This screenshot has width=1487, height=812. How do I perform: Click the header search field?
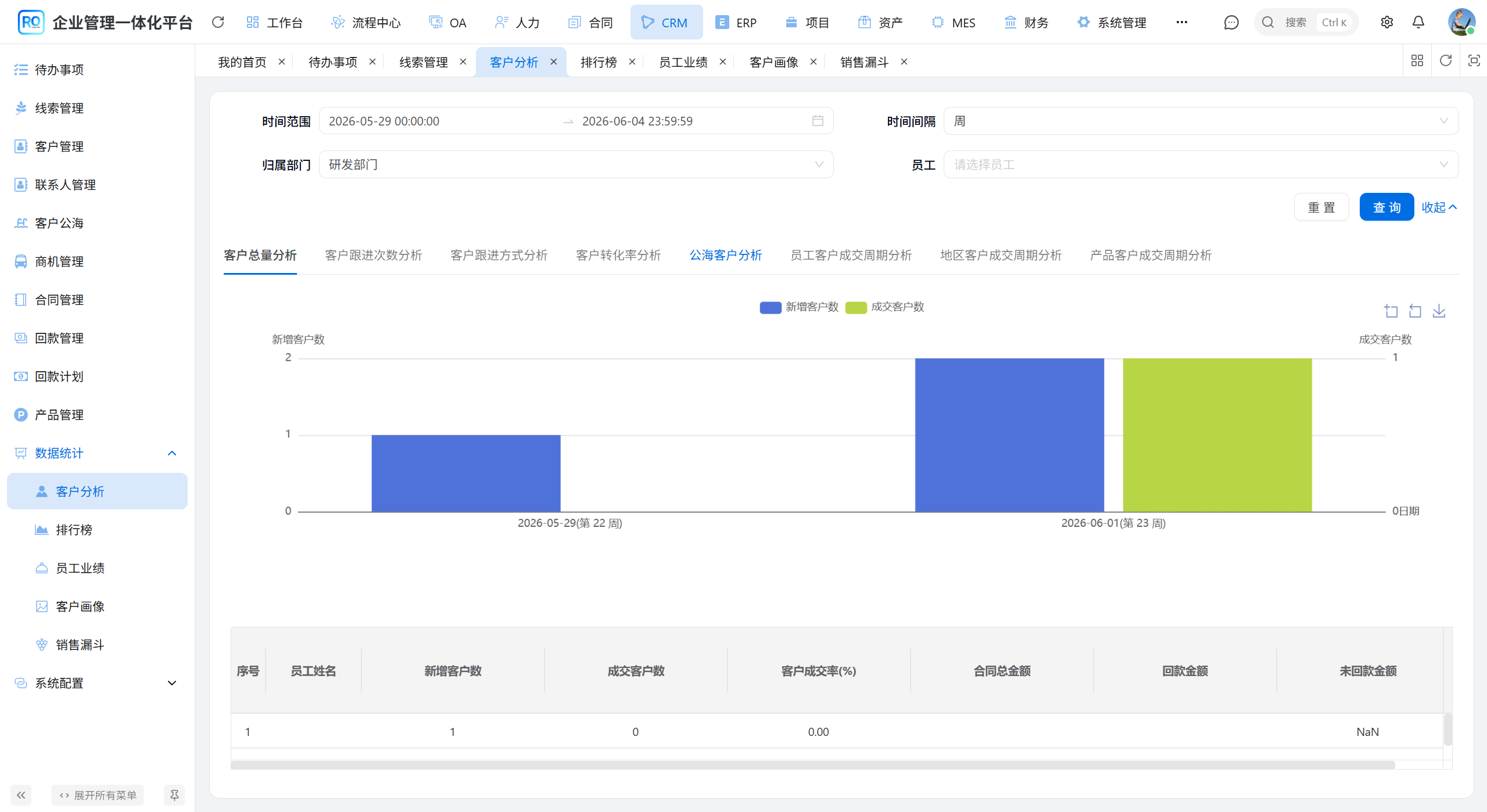[1306, 23]
